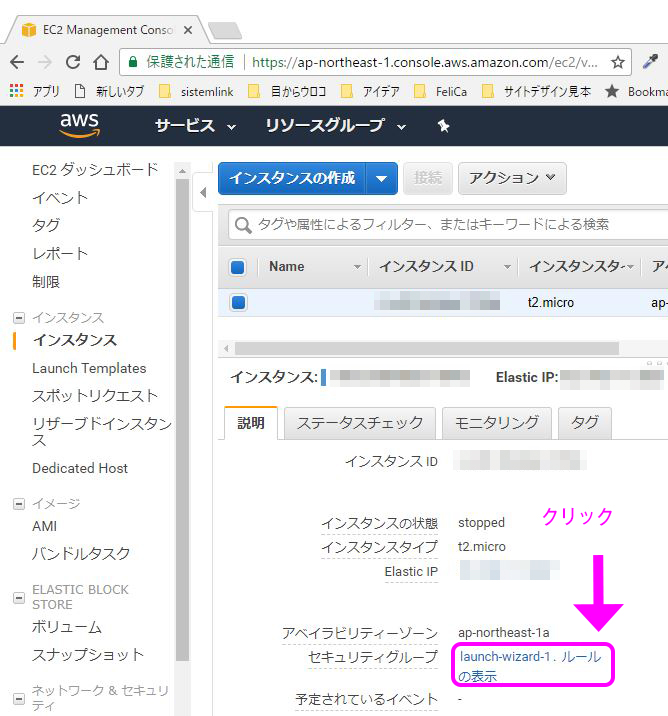
Task: Open the アイデア bookmark folder
Action: [371, 91]
